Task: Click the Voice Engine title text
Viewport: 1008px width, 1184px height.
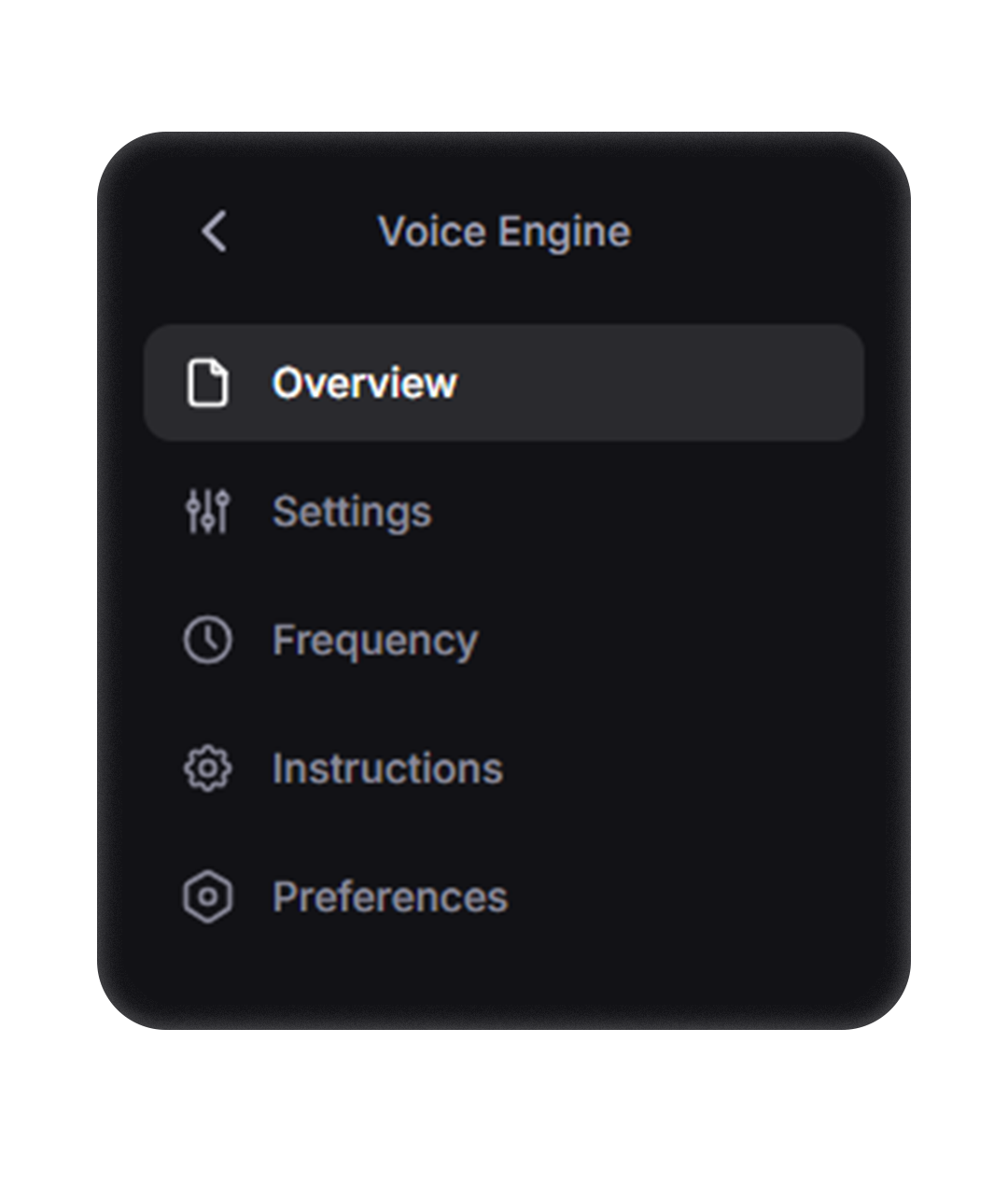Action: pyautogui.click(x=504, y=232)
